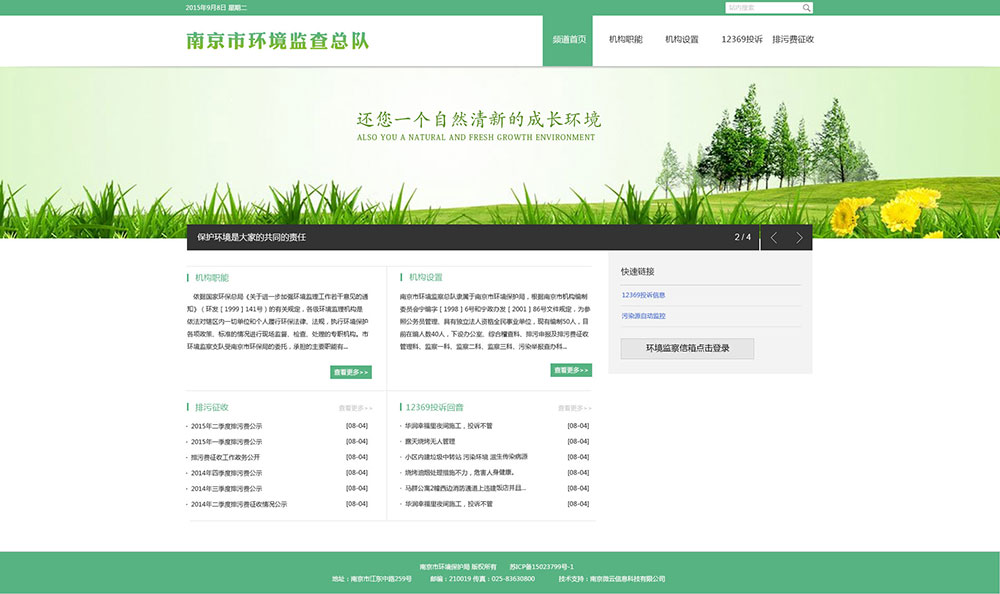Open the 频道首页 navigation tab
Image resolution: width=1000 pixels, height=594 pixels.
coord(569,40)
